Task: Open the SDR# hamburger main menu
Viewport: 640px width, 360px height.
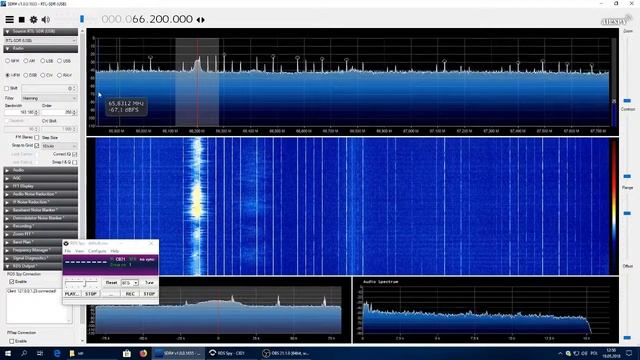Action: coord(9,19)
